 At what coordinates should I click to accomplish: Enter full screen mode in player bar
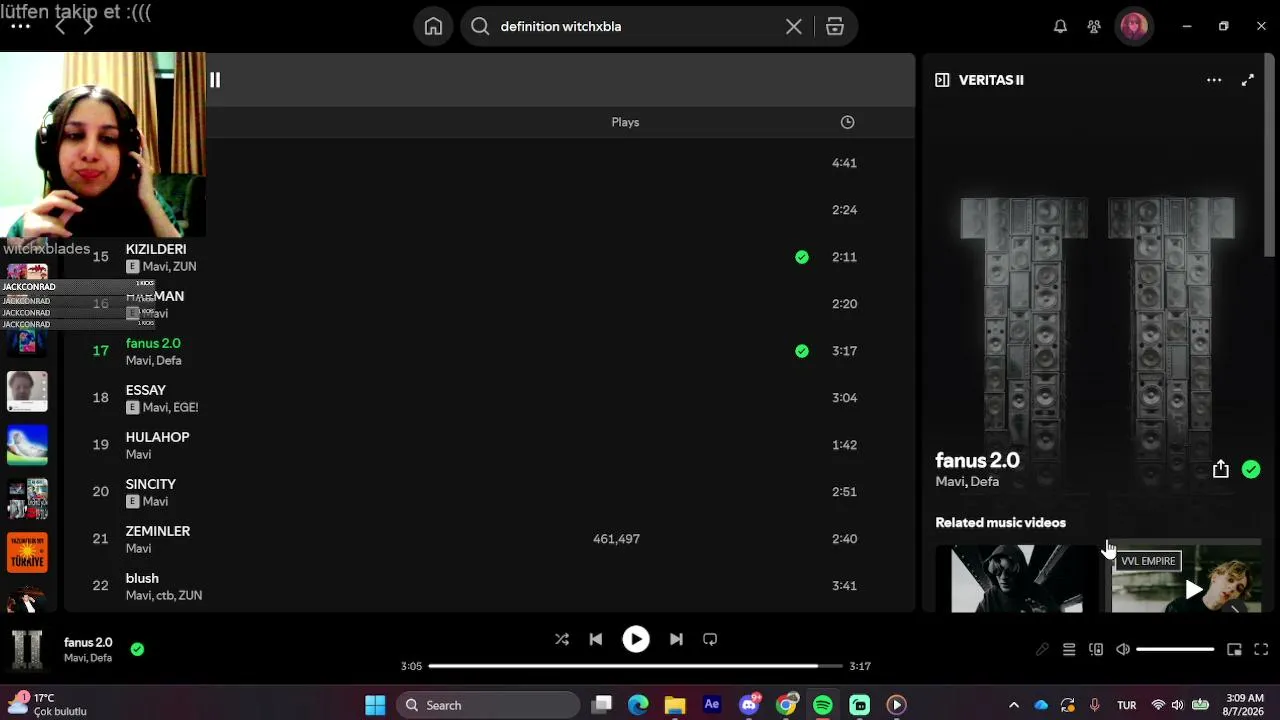coord(1261,650)
